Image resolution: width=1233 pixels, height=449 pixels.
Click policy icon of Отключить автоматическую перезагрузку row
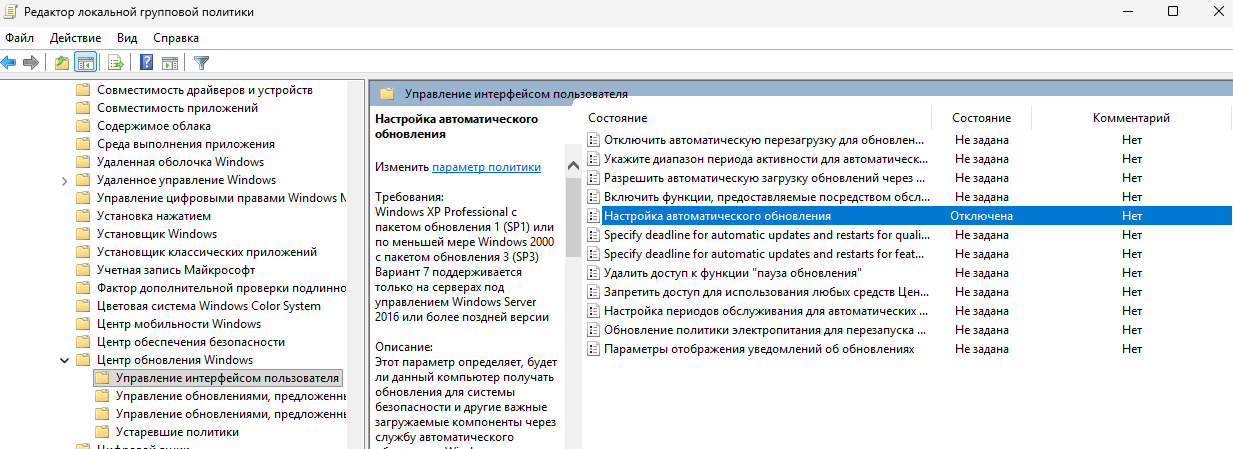pos(593,140)
